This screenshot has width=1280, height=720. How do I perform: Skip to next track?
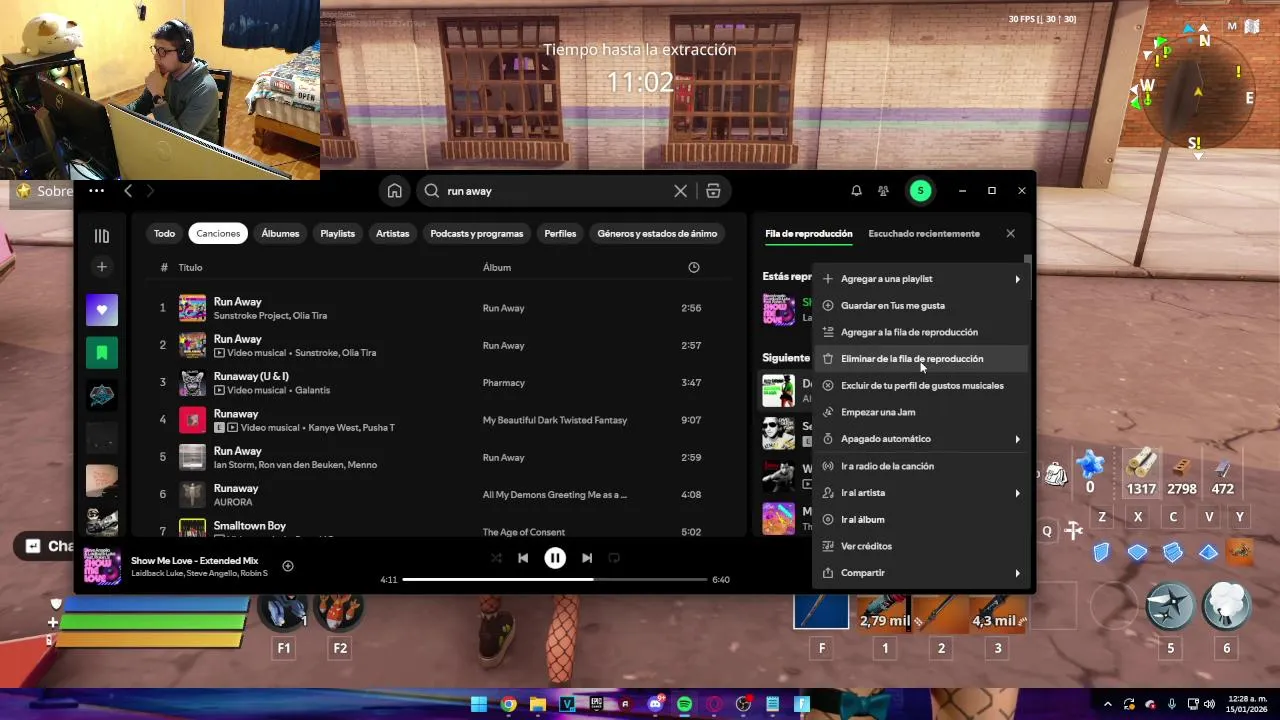pos(587,558)
